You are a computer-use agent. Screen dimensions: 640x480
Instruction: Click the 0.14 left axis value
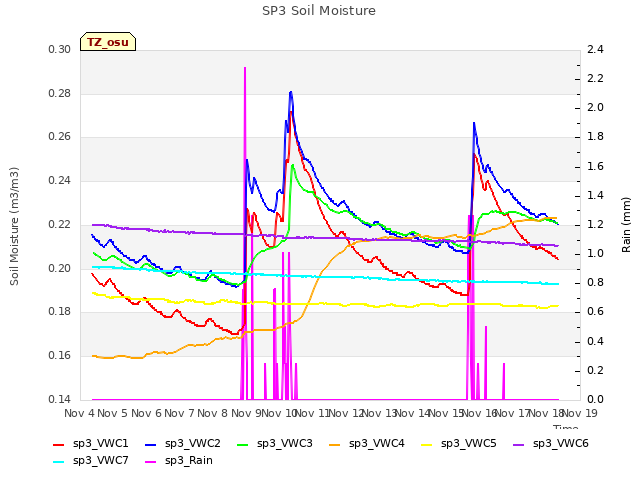pyautogui.click(x=60, y=399)
